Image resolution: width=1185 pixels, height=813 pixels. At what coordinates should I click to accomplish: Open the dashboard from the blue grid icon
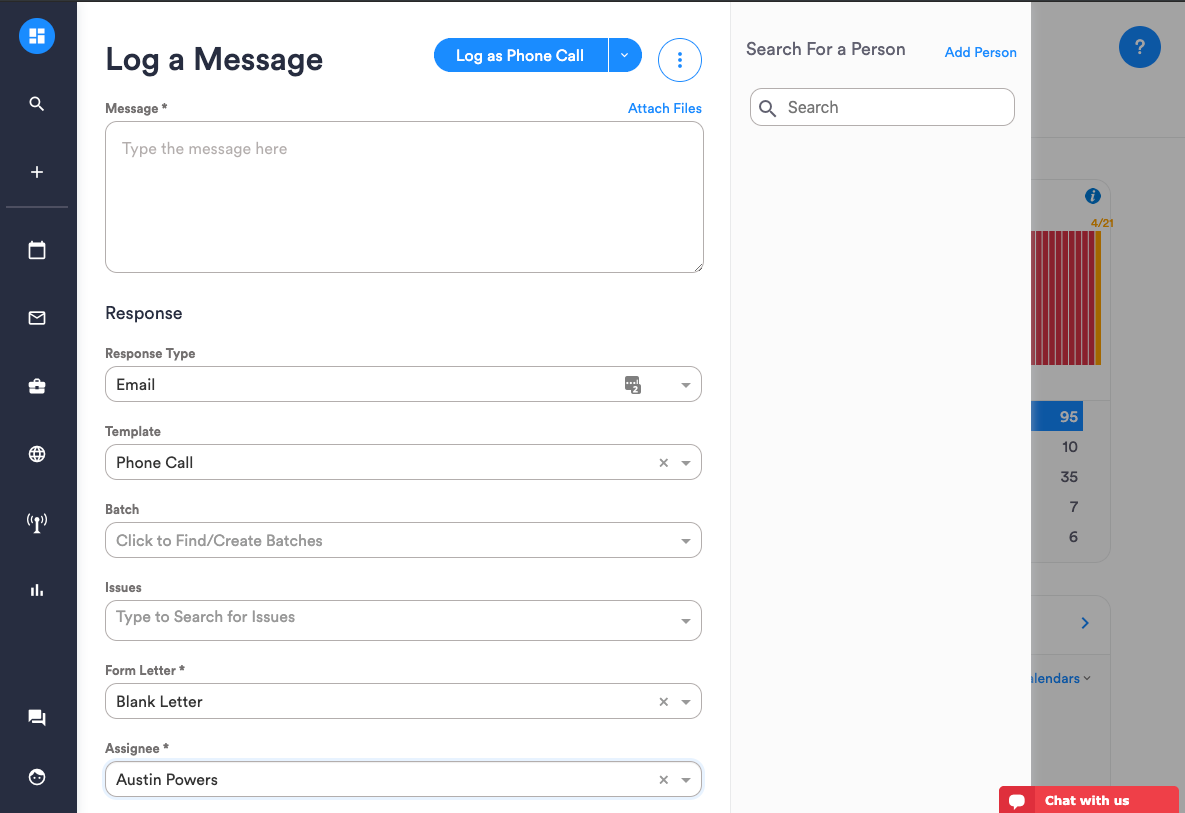[x=36, y=35]
